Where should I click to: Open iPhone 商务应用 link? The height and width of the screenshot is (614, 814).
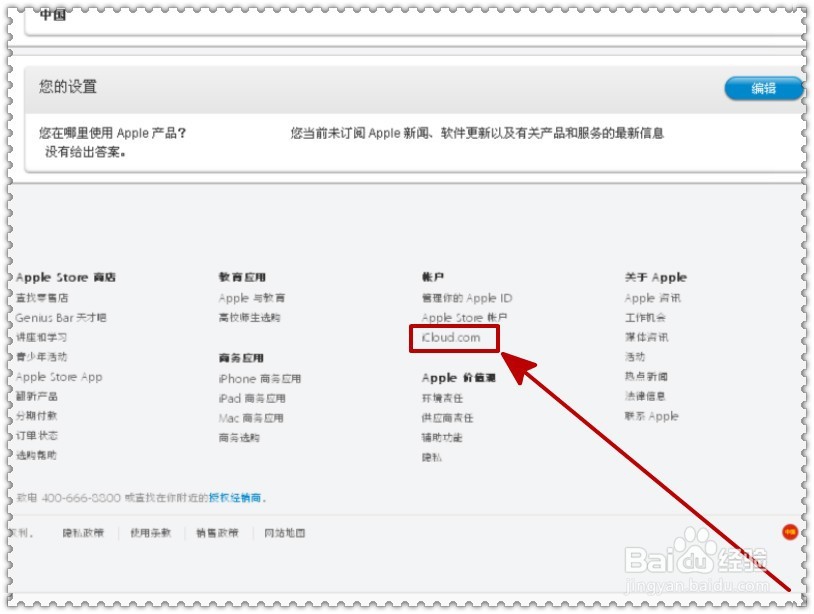point(260,378)
